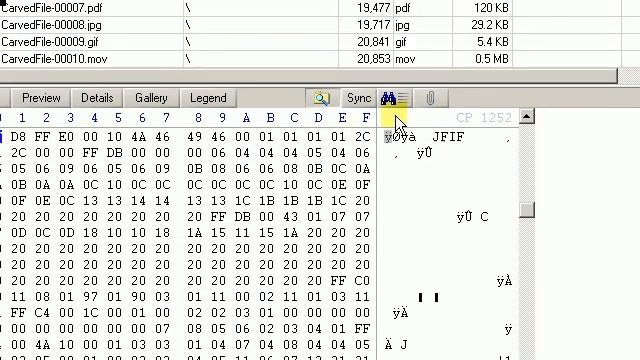
Task: Click column header F in hex view
Action: (x=366, y=118)
